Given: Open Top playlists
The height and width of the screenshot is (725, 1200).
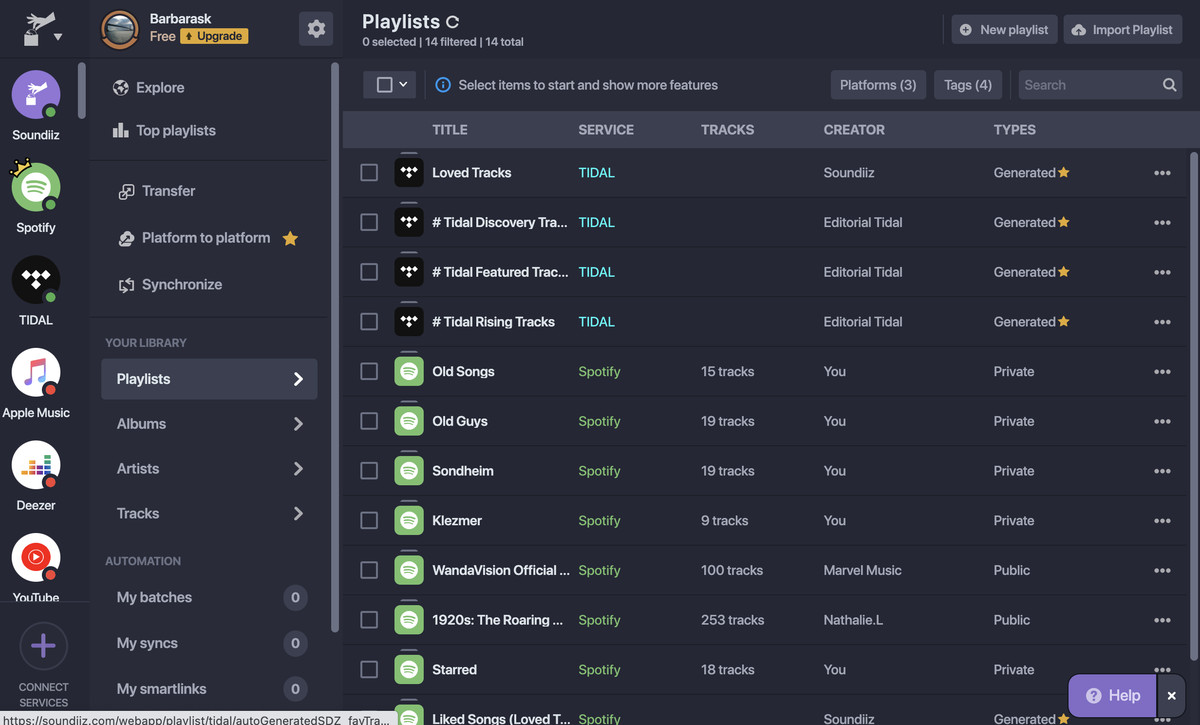Looking at the screenshot, I should 164,131.
